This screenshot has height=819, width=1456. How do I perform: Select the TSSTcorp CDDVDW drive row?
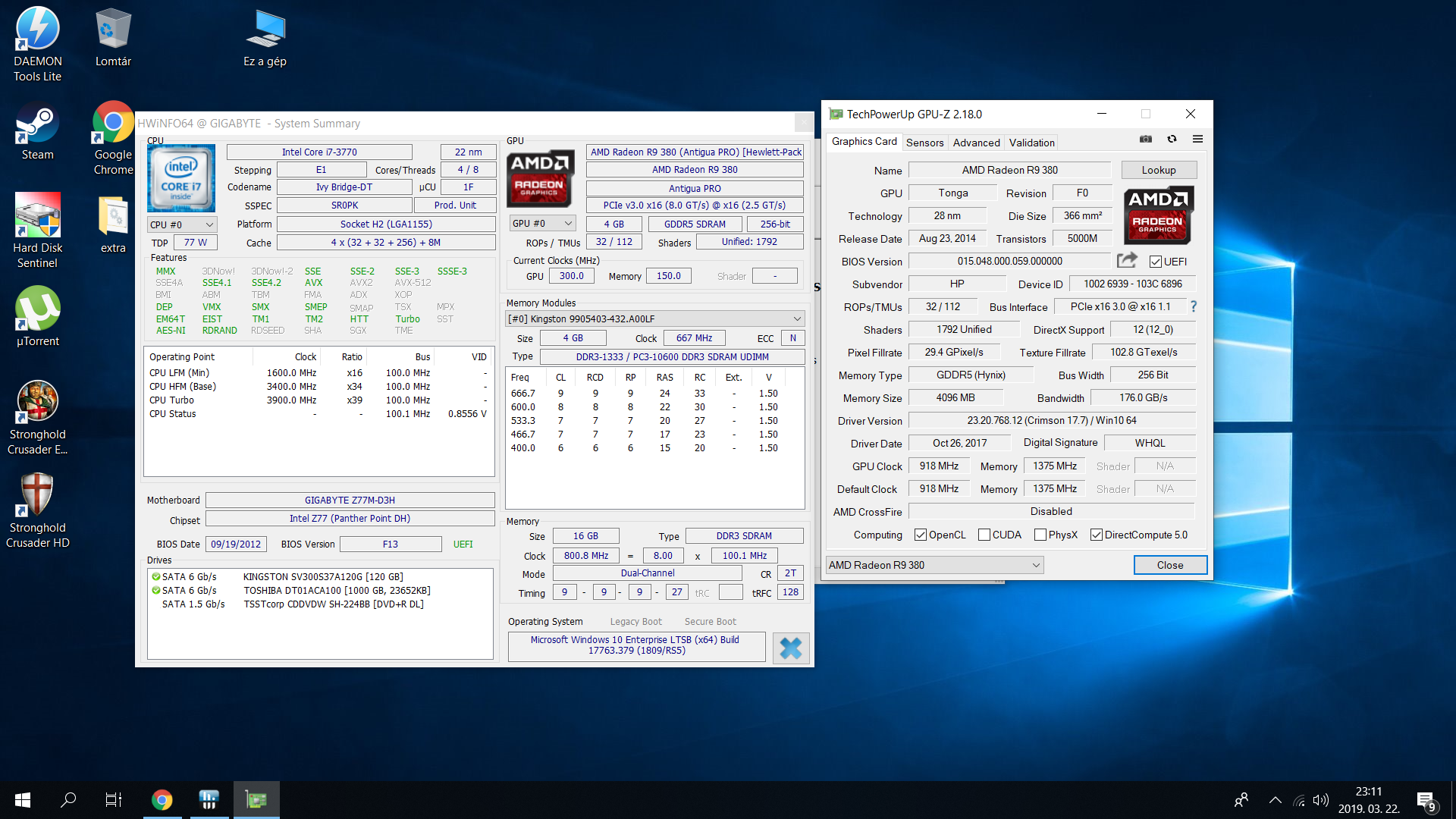click(318, 604)
